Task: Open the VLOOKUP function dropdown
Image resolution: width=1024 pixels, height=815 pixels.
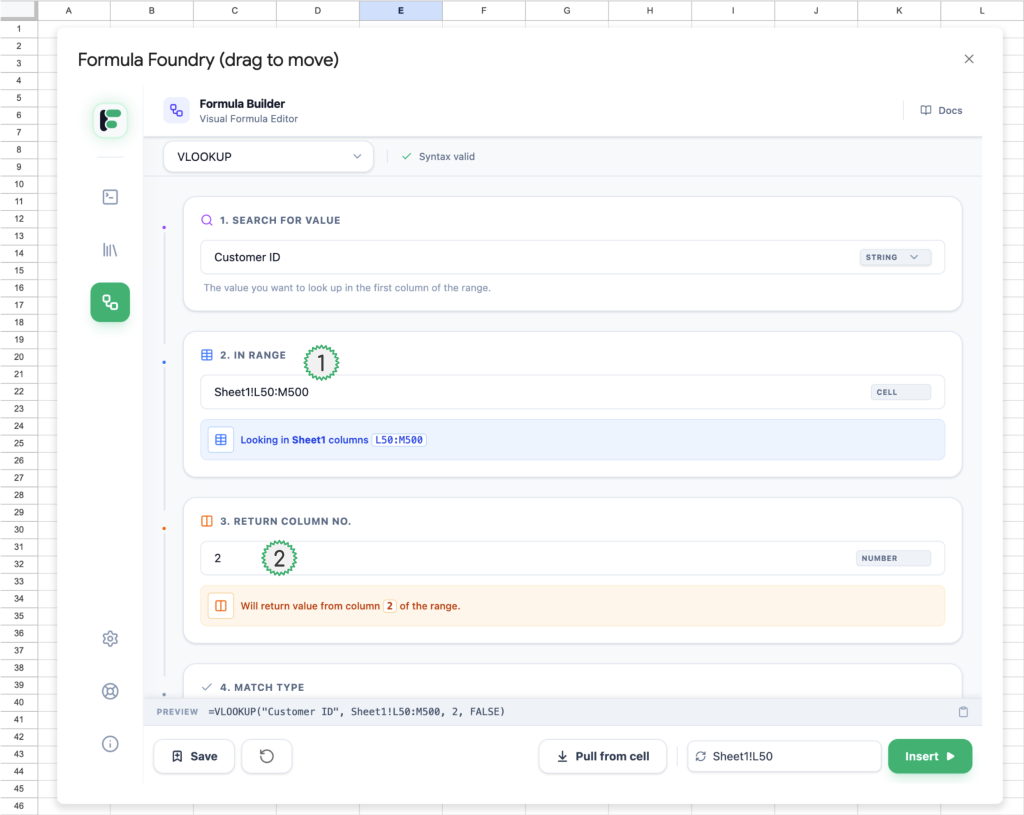Action: [268, 157]
